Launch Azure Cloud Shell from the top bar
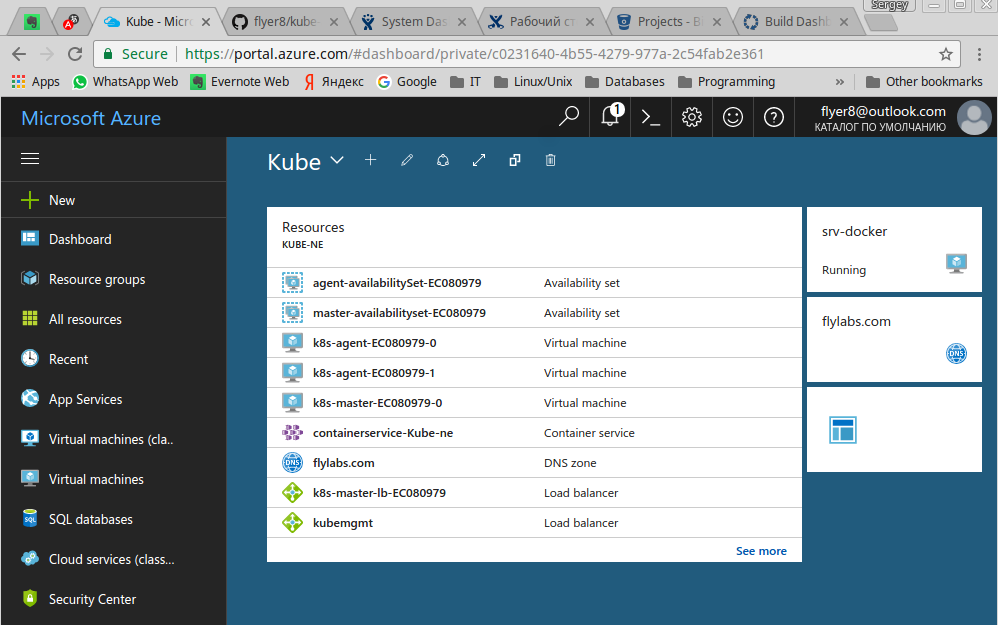Screen dimensions: 998x625 [x=650, y=117]
